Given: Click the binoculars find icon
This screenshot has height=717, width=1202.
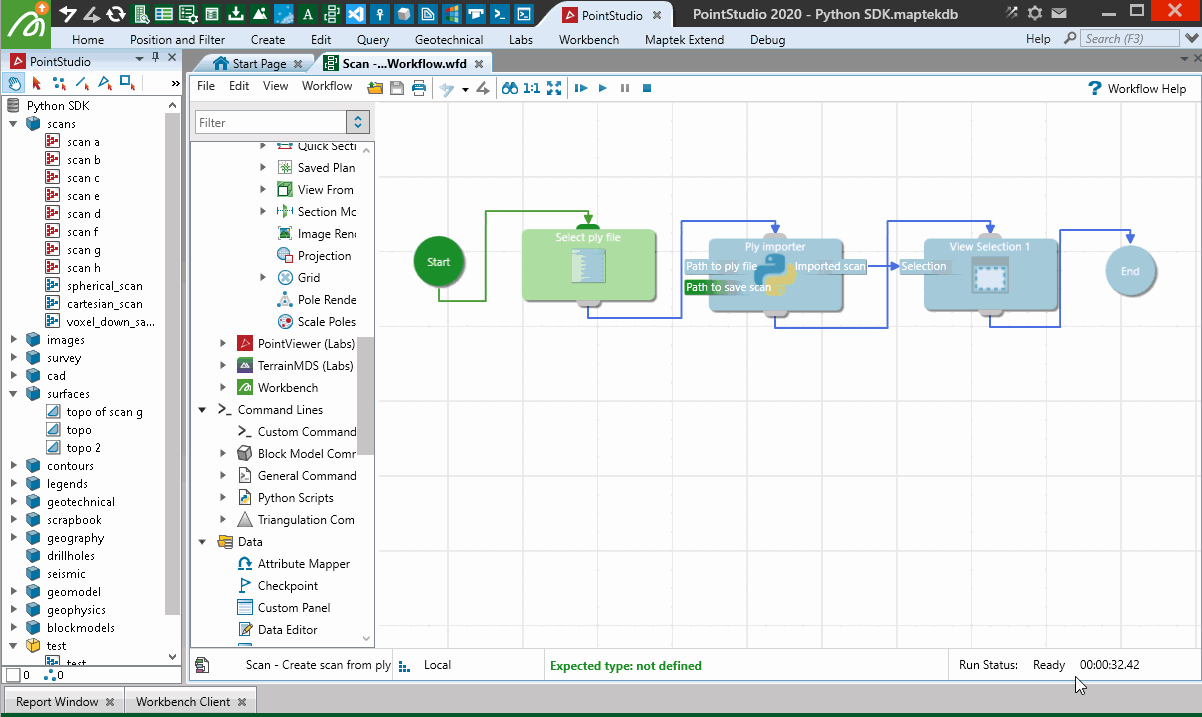Looking at the screenshot, I should (x=510, y=88).
